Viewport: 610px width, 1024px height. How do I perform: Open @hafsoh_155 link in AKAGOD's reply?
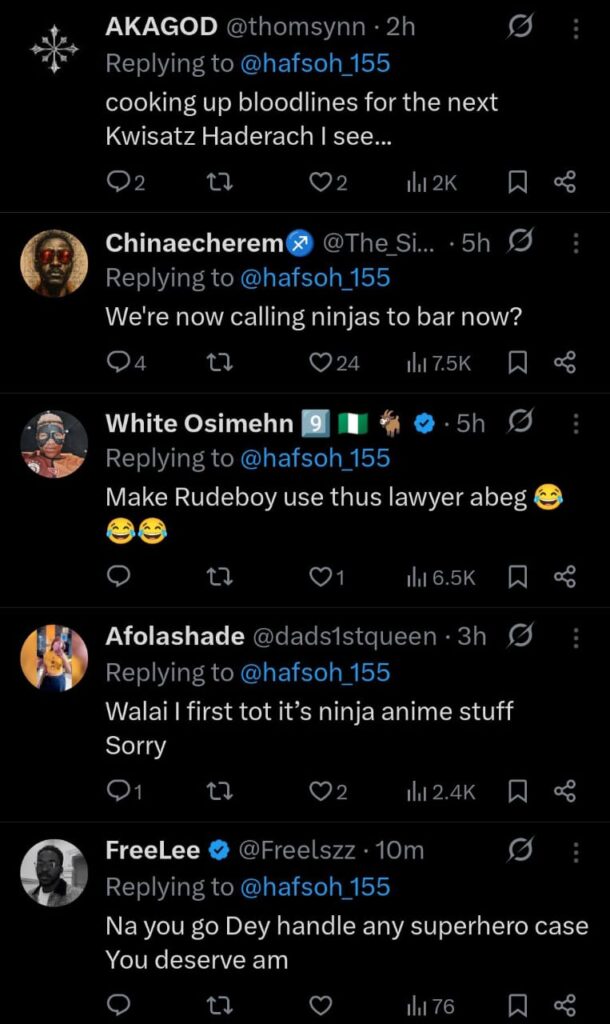(x=316, y=64)
